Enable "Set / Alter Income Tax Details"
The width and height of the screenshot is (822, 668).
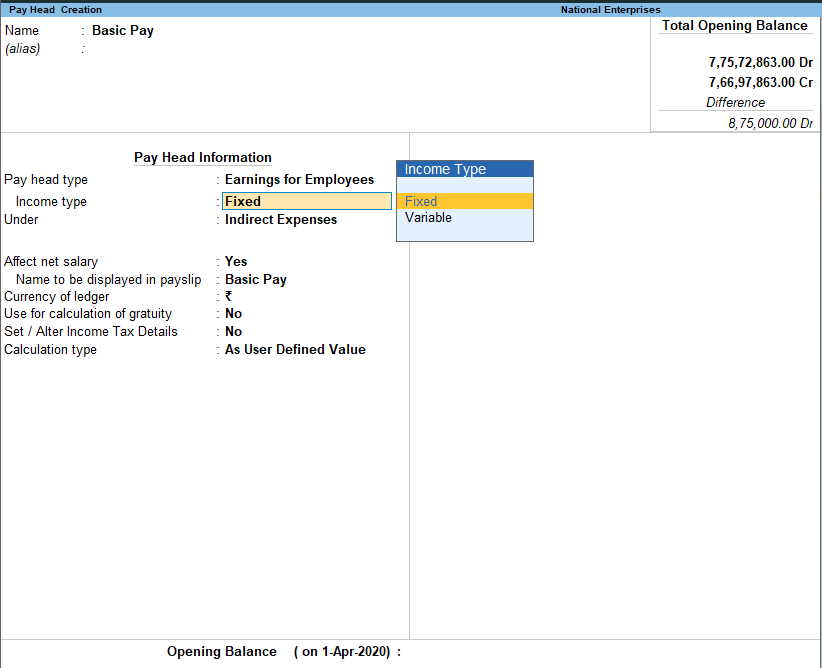(x=233, y=331)
